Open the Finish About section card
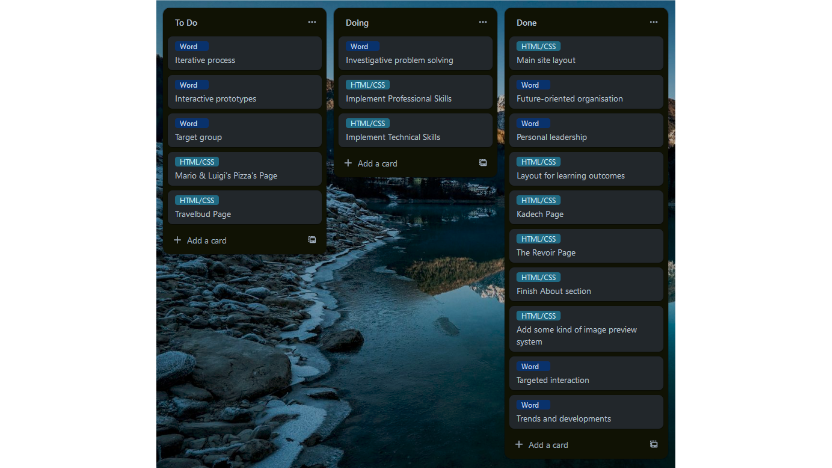The image size is (832, 468). [x=586, y=284]
